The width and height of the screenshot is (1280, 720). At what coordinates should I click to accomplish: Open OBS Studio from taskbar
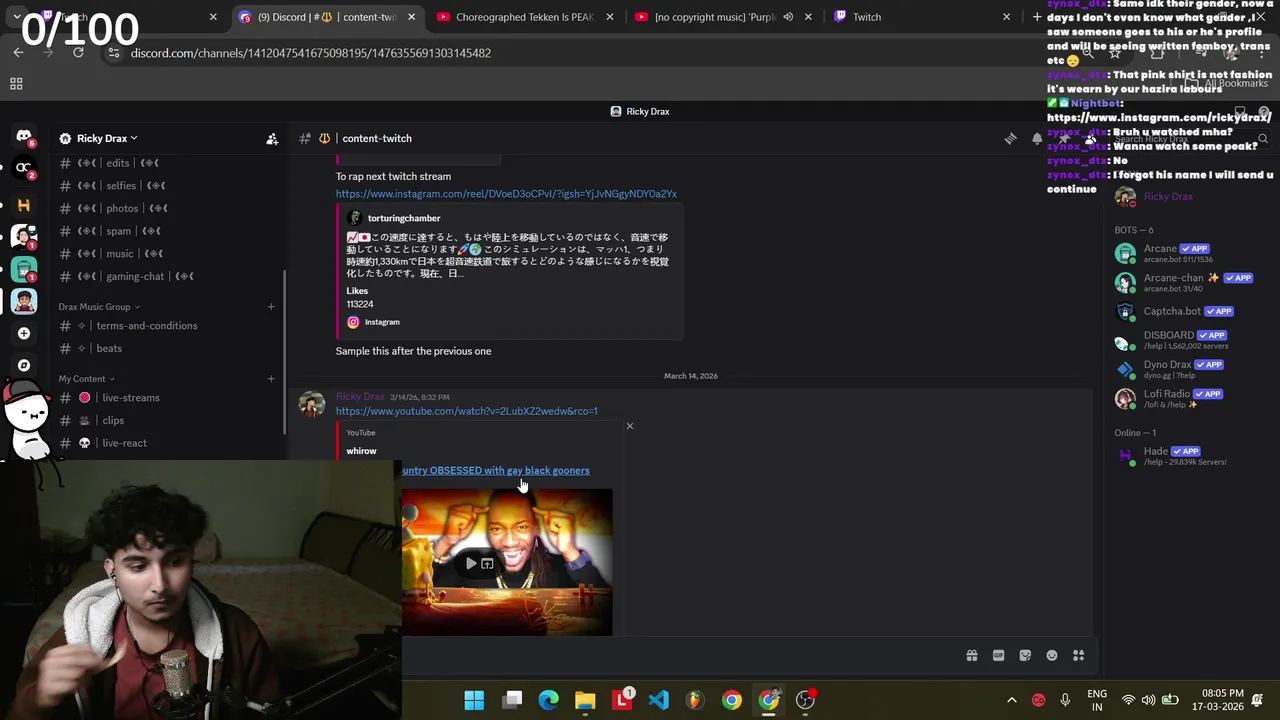click(x=805, y=700)
